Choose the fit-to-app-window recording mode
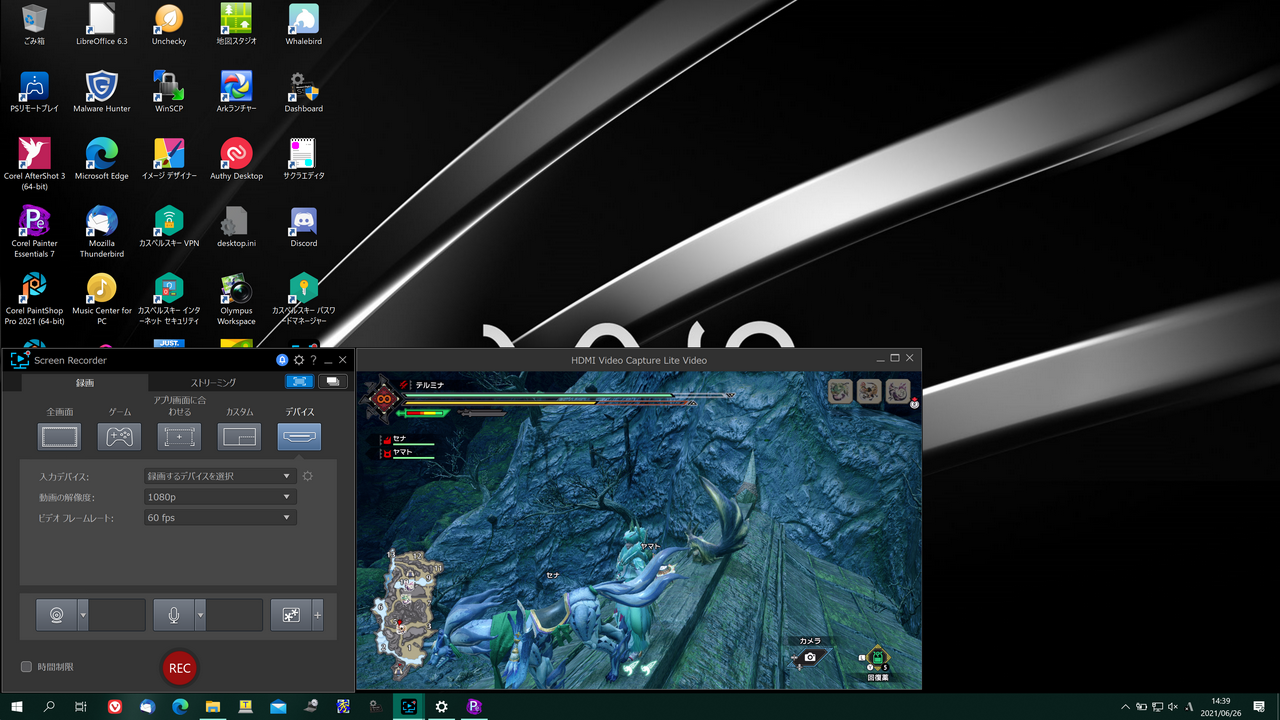Viewport: 1280px width, 720px height. click(x=179, y=436)
